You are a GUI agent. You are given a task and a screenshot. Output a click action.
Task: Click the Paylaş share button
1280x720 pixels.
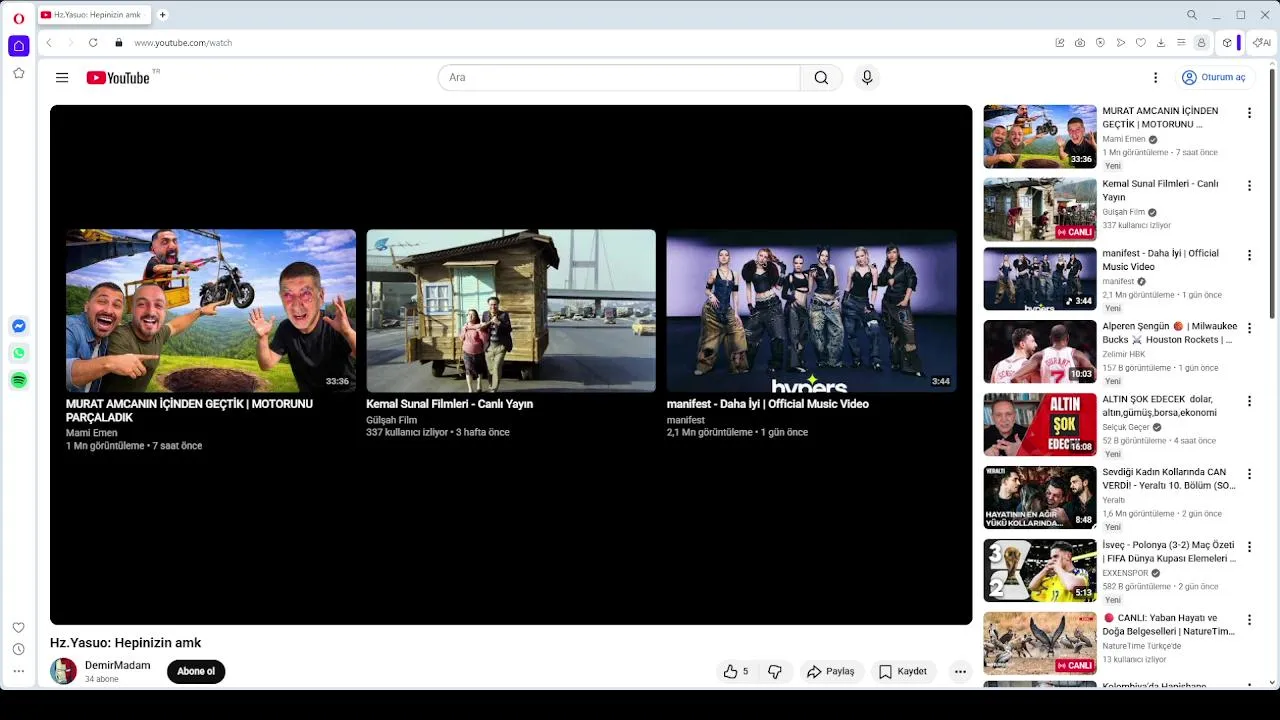coord(831,672)
